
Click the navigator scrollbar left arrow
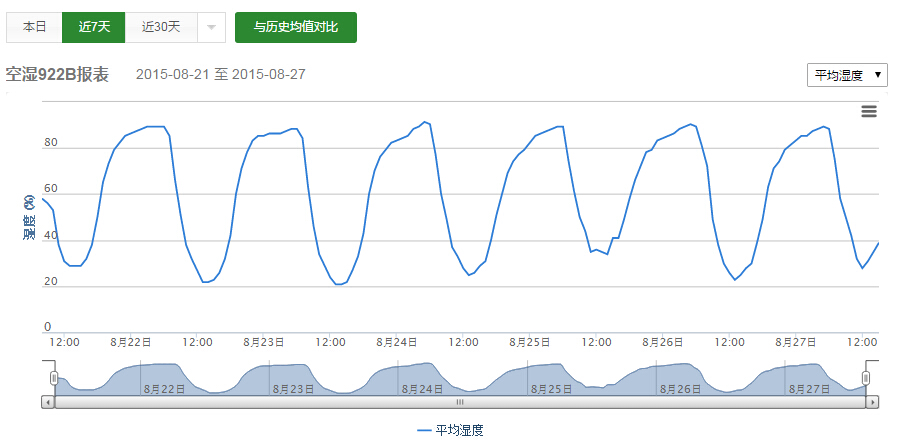(47, 402)
